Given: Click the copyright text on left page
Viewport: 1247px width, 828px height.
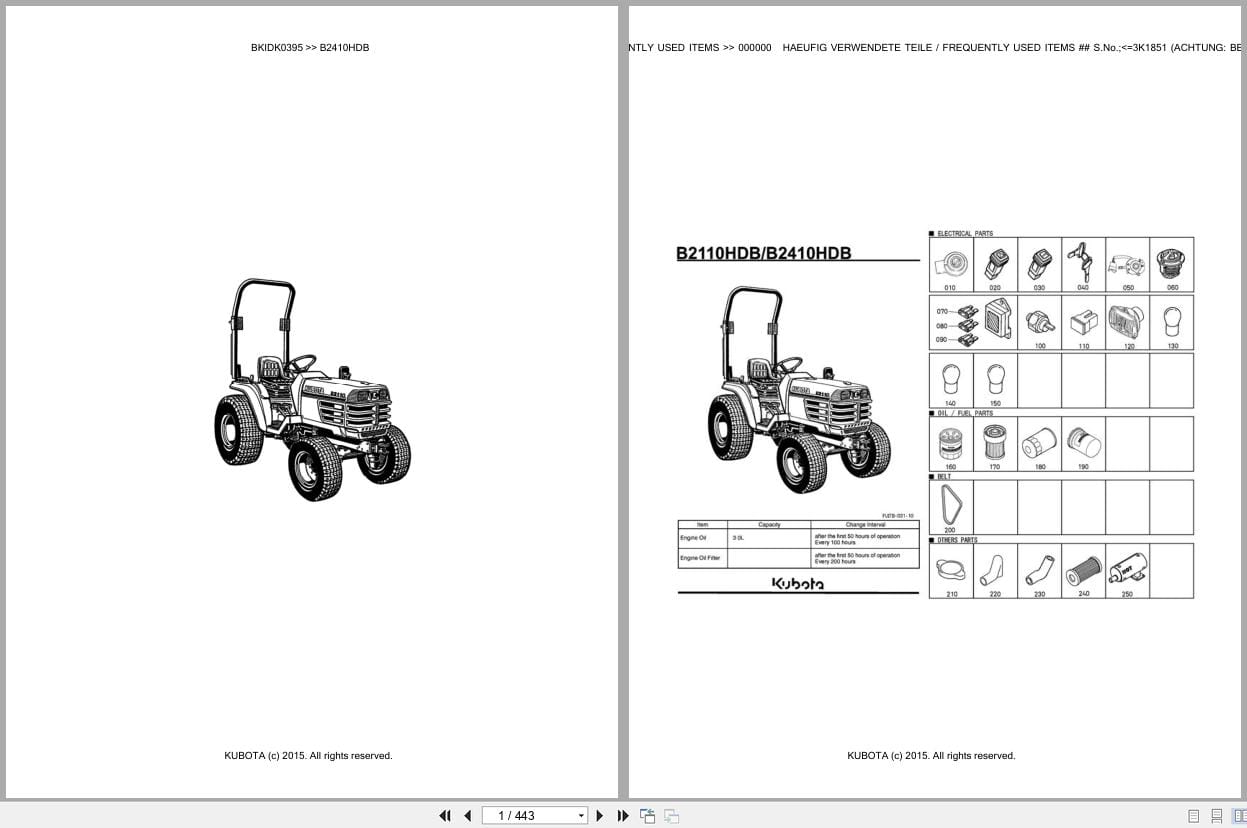Looking at the screenshot, I should tap(308, 756).
